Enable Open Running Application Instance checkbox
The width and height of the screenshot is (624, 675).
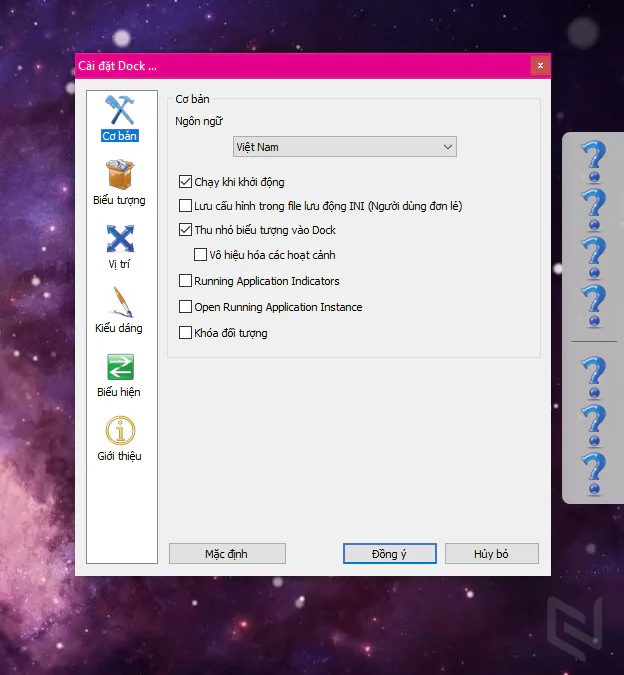point(185,307)
